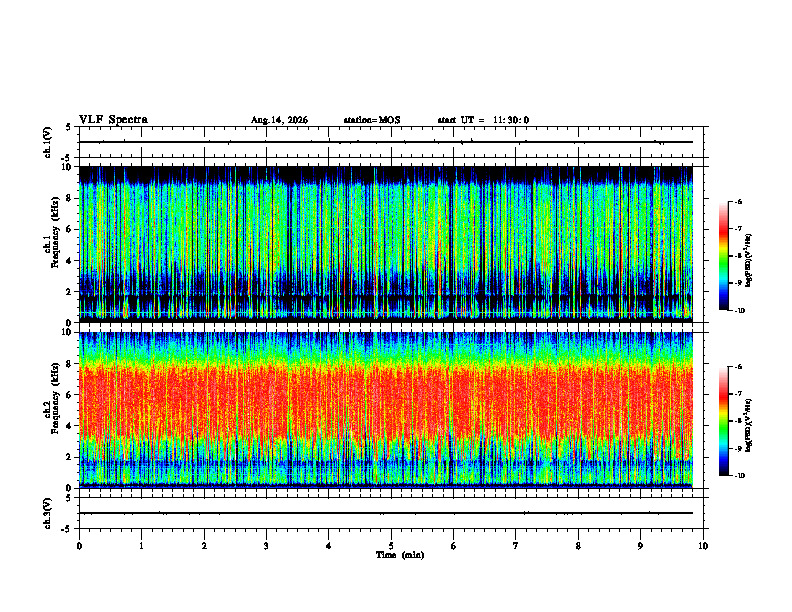This screenshot has width=792, height=612.
Task: Click the ch.1 spectrogram color scale bar
Action: (x=723, y=256)
